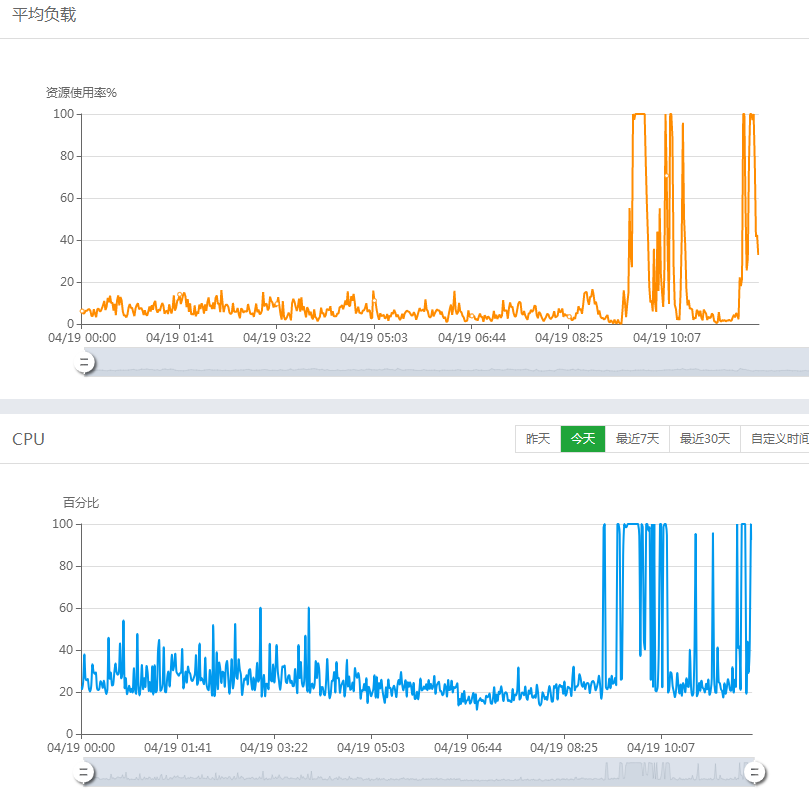Screen dimensions: 809x800
Task: Click the 04/19 08:25 label on CPU chart
Action: click(x=563, y=748)
